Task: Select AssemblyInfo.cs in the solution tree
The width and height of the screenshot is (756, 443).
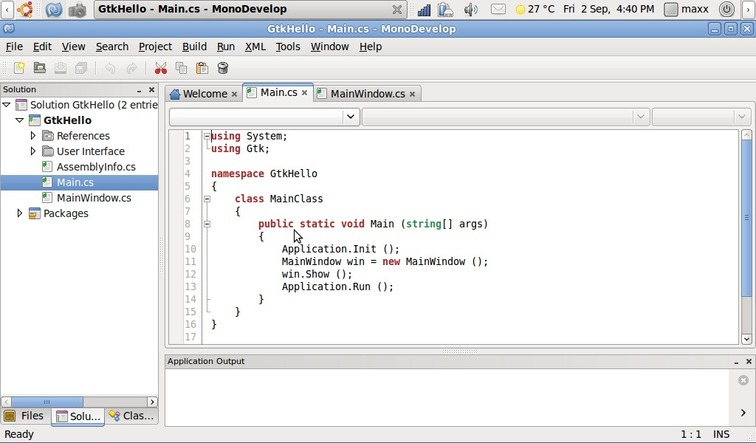Action: [96, 167]
